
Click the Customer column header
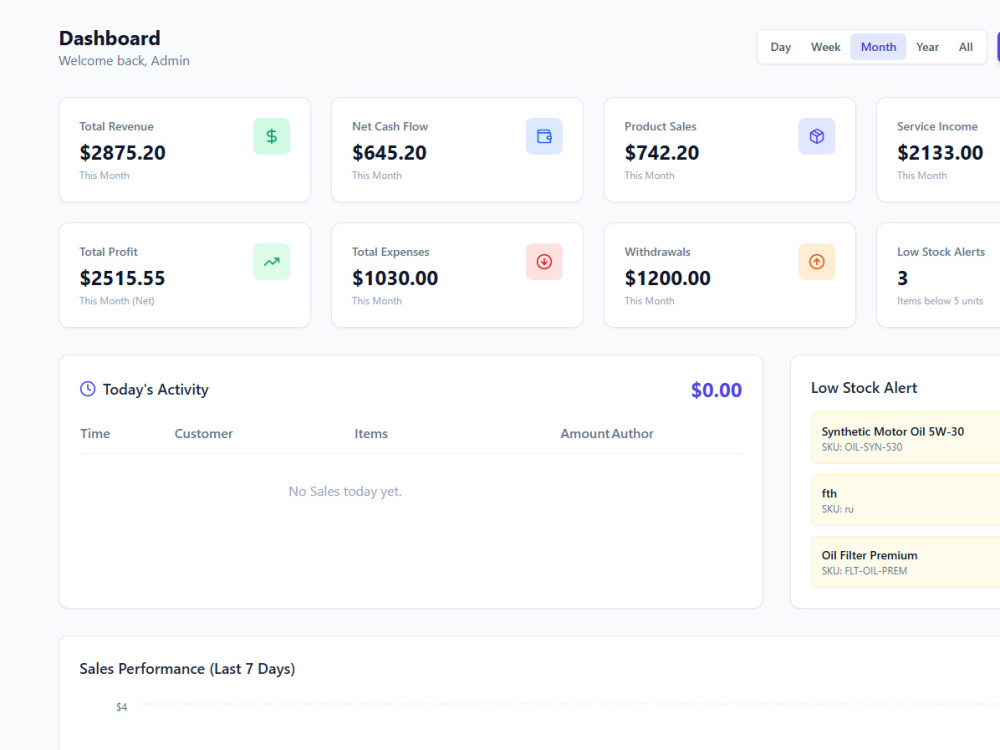203,434
